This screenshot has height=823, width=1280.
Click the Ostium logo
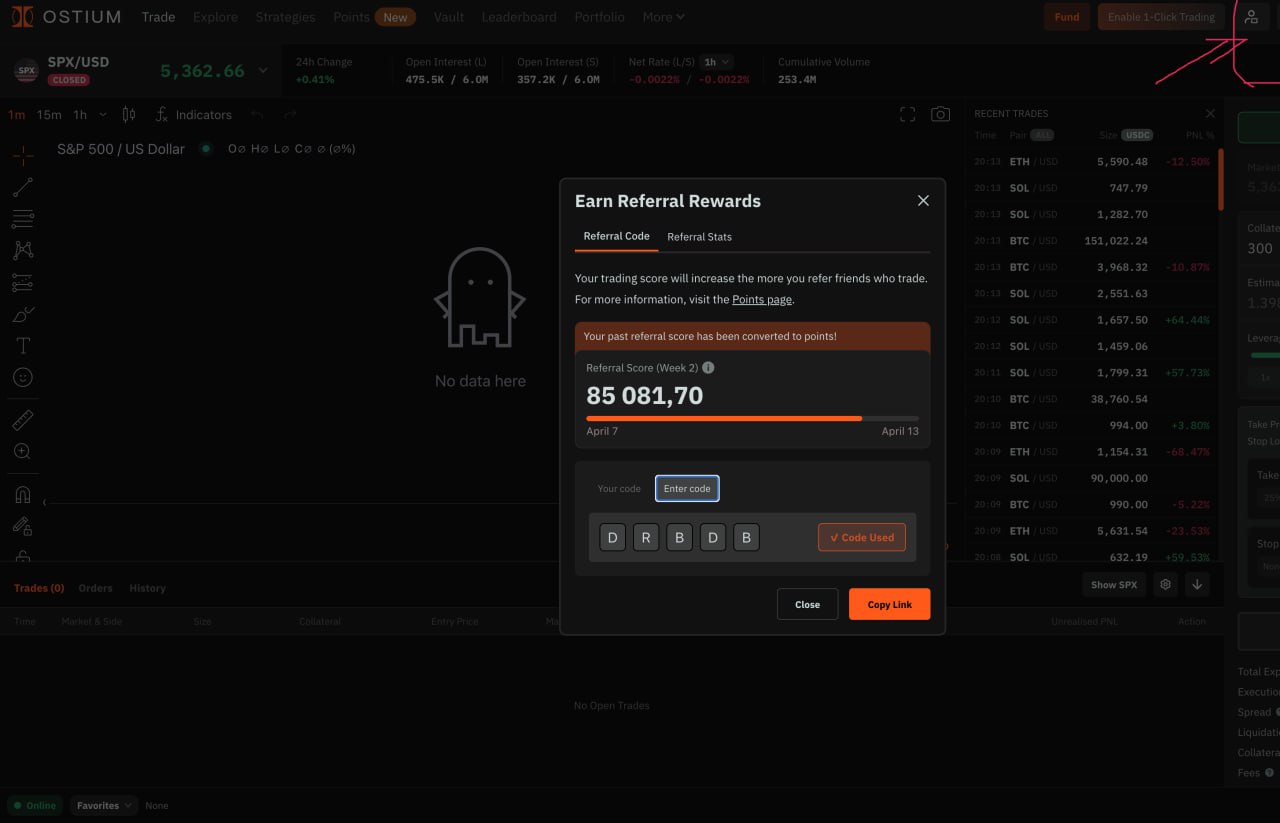tap(66, 17)
